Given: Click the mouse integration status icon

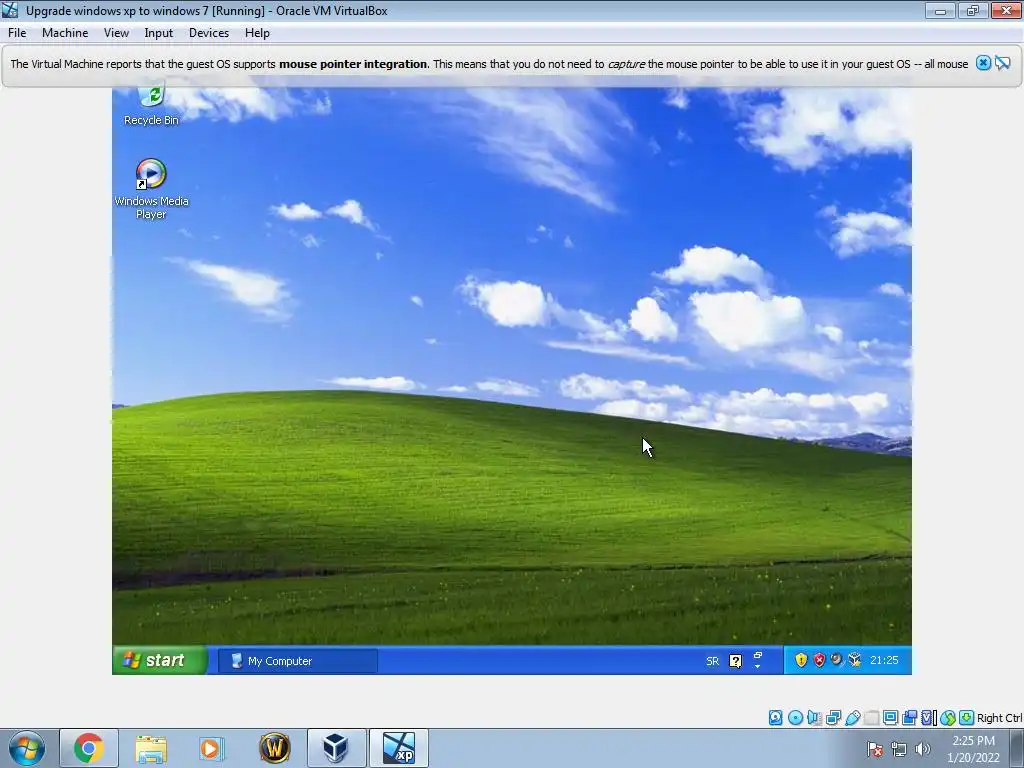Looking at the screenshot, I should (948, 718).
